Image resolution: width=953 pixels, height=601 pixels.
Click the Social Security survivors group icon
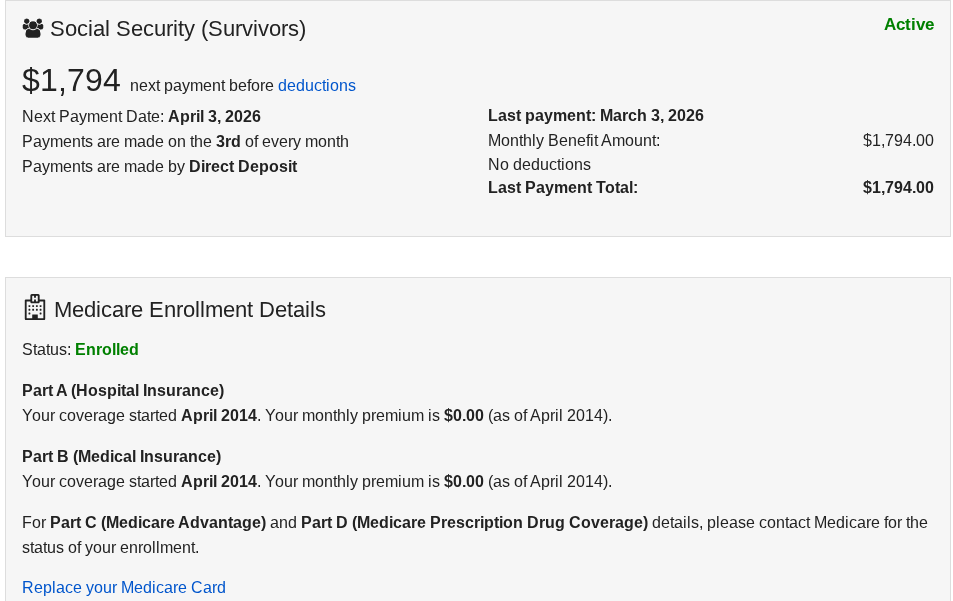33,29
